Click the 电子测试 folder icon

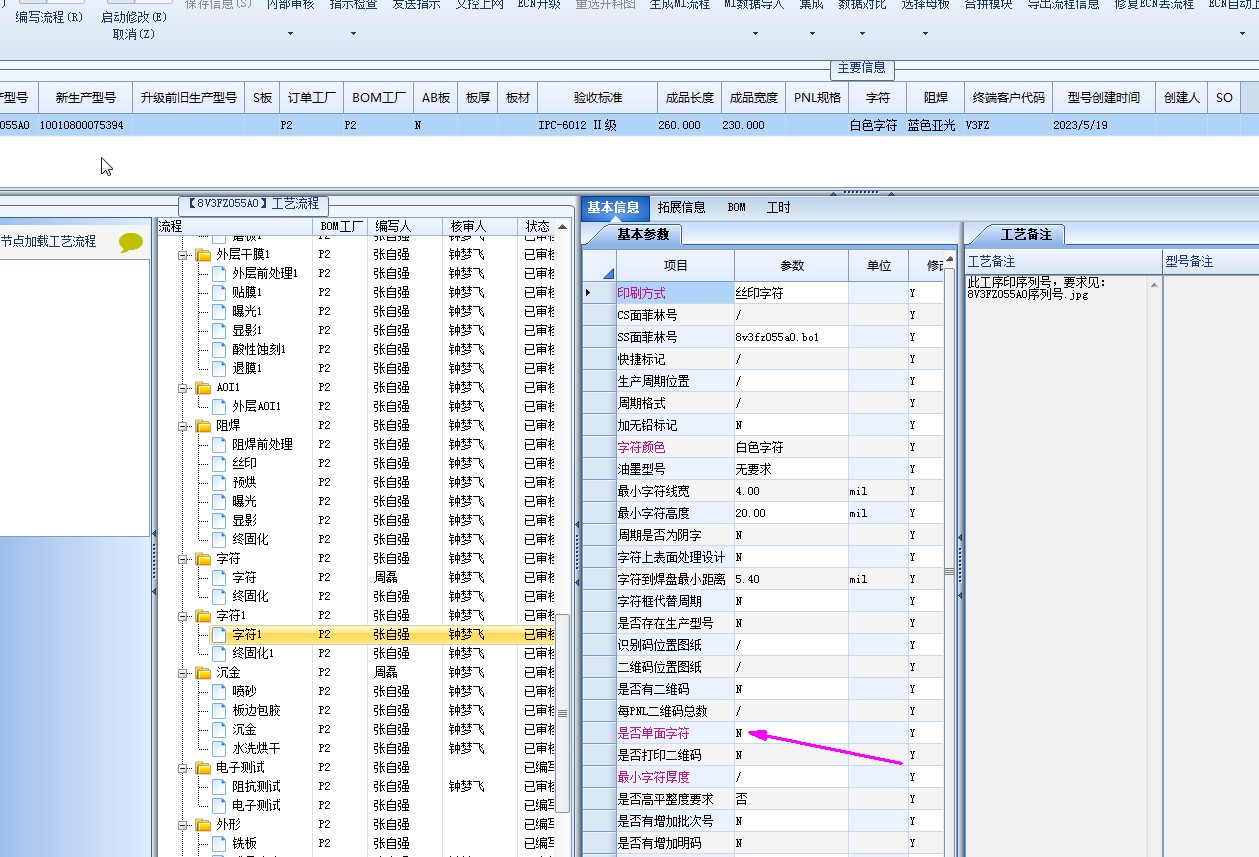tap(204, 768)
